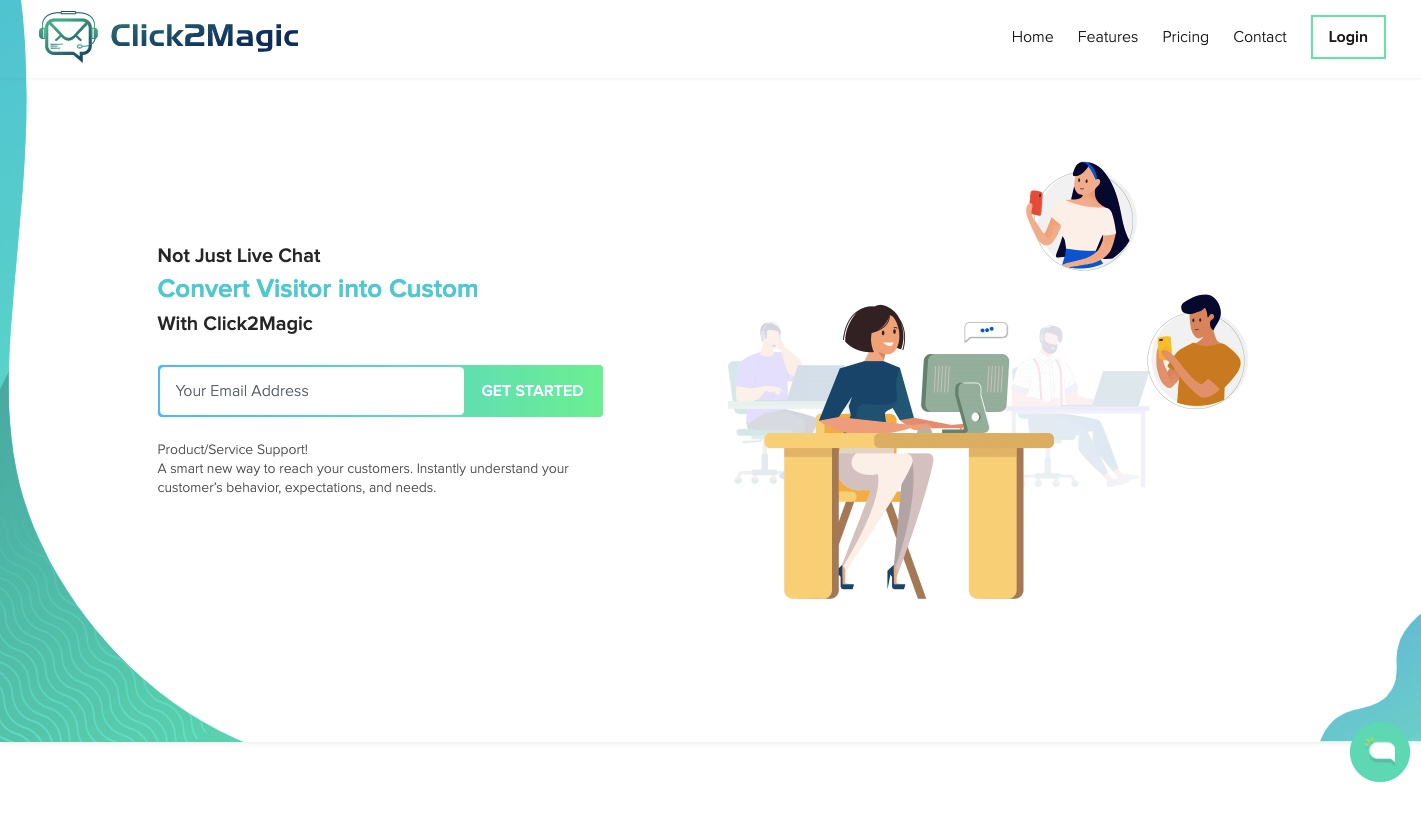Click the Product/Service Support description text
The height and width of the screenshot is (817, 1421).
pos(363,468)
